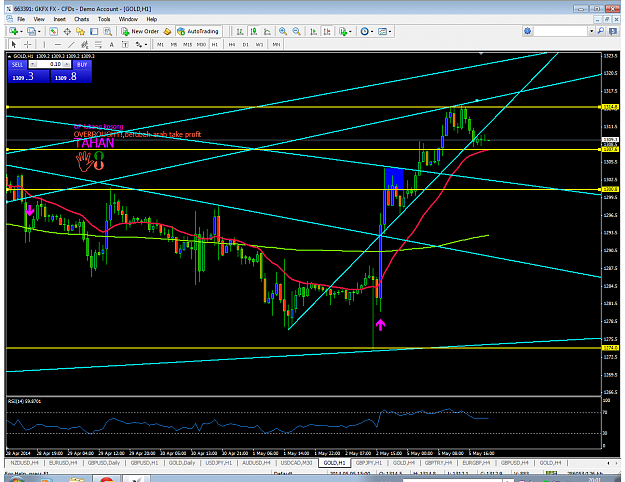
Task: Select the vertical line tool
Action: (x=44, y=44)
